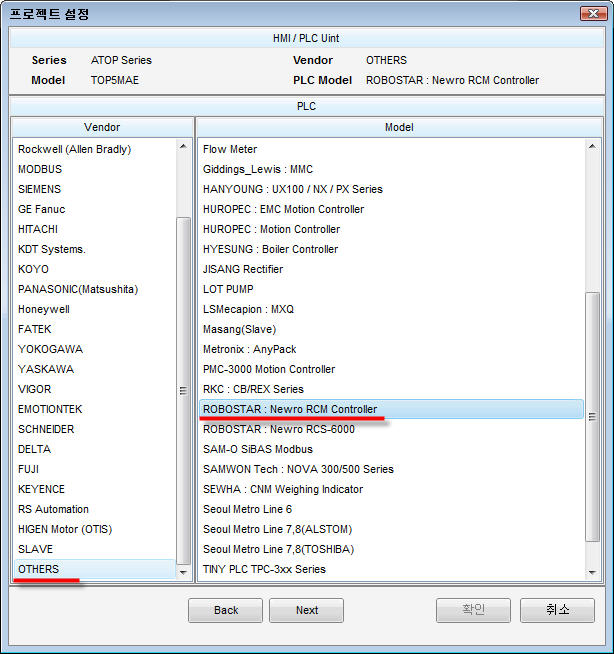Close the 프로젝트 설정 dialog
This screenshot has height=654, width=614.
tap(593, 13)
